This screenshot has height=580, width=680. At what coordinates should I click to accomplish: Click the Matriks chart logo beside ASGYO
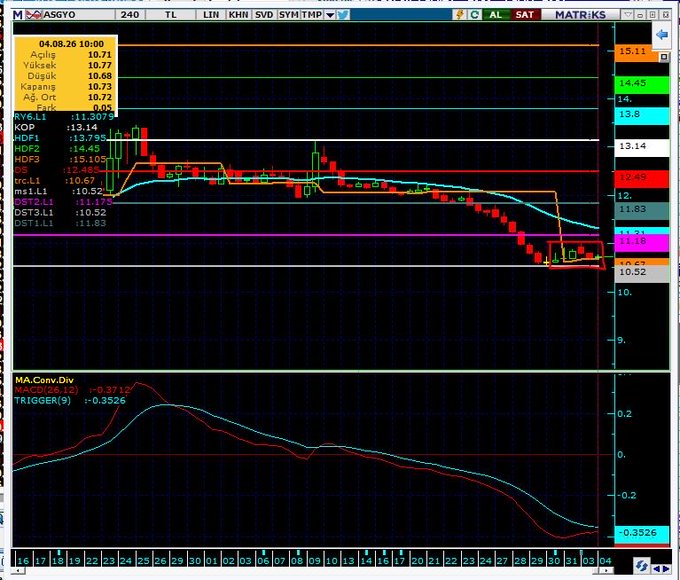[33, 15]
